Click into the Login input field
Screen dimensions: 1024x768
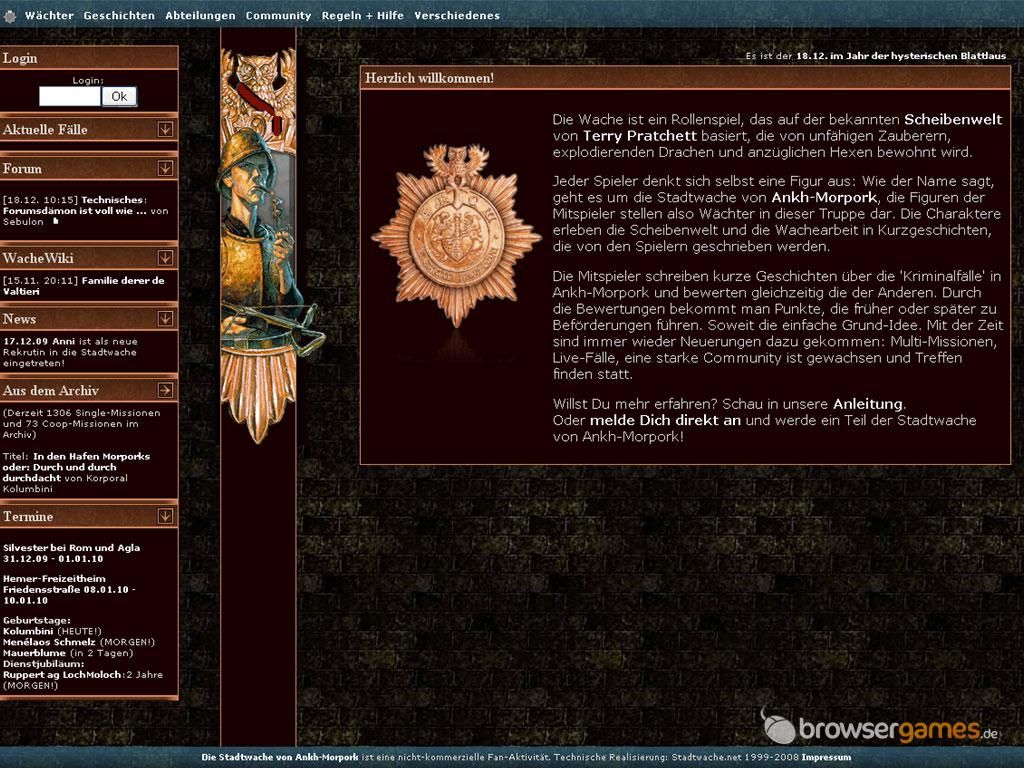point(70,97)
